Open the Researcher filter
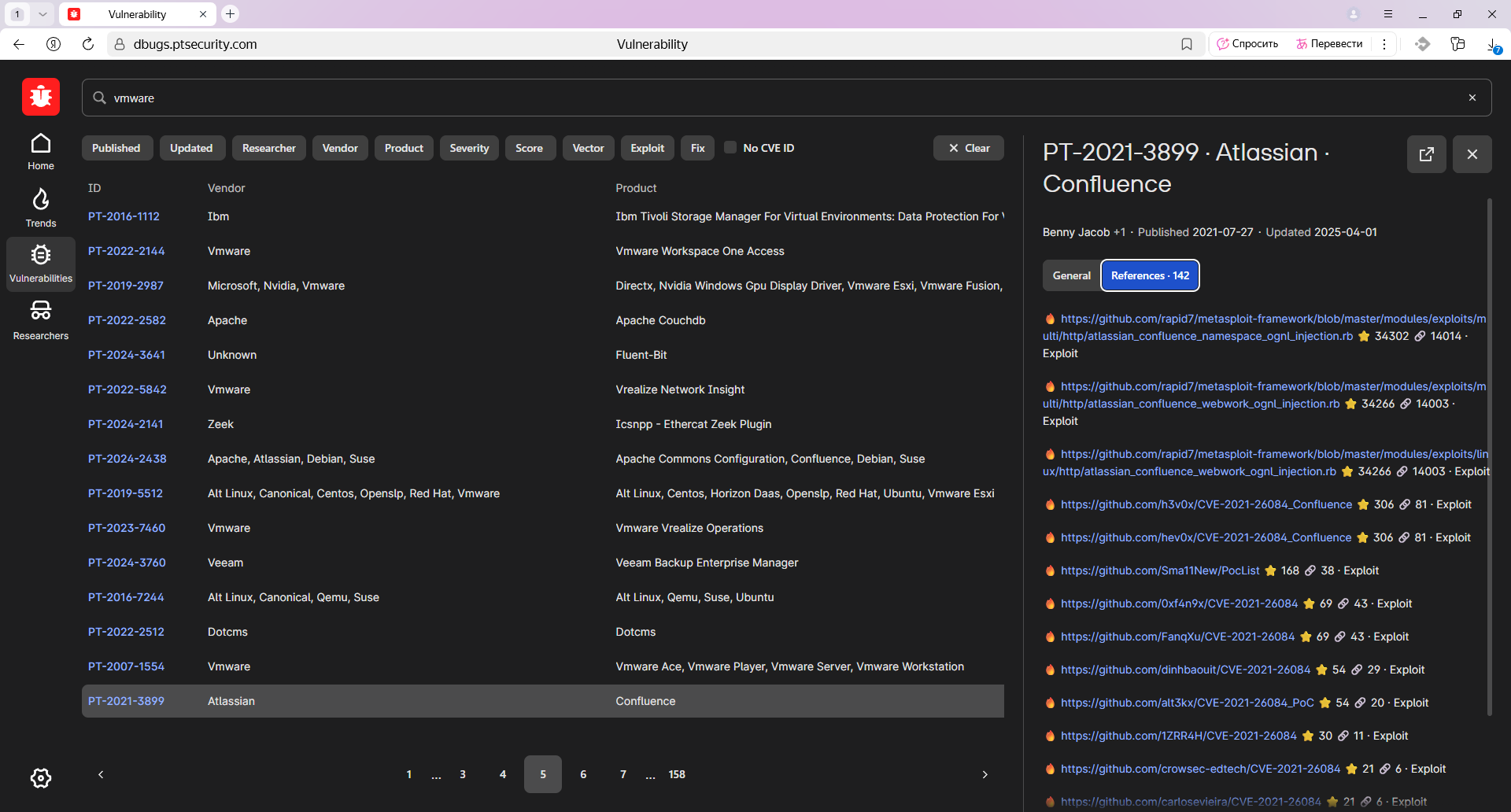The height and width of the screenshot is (812, 1511). tap(269, 148)
